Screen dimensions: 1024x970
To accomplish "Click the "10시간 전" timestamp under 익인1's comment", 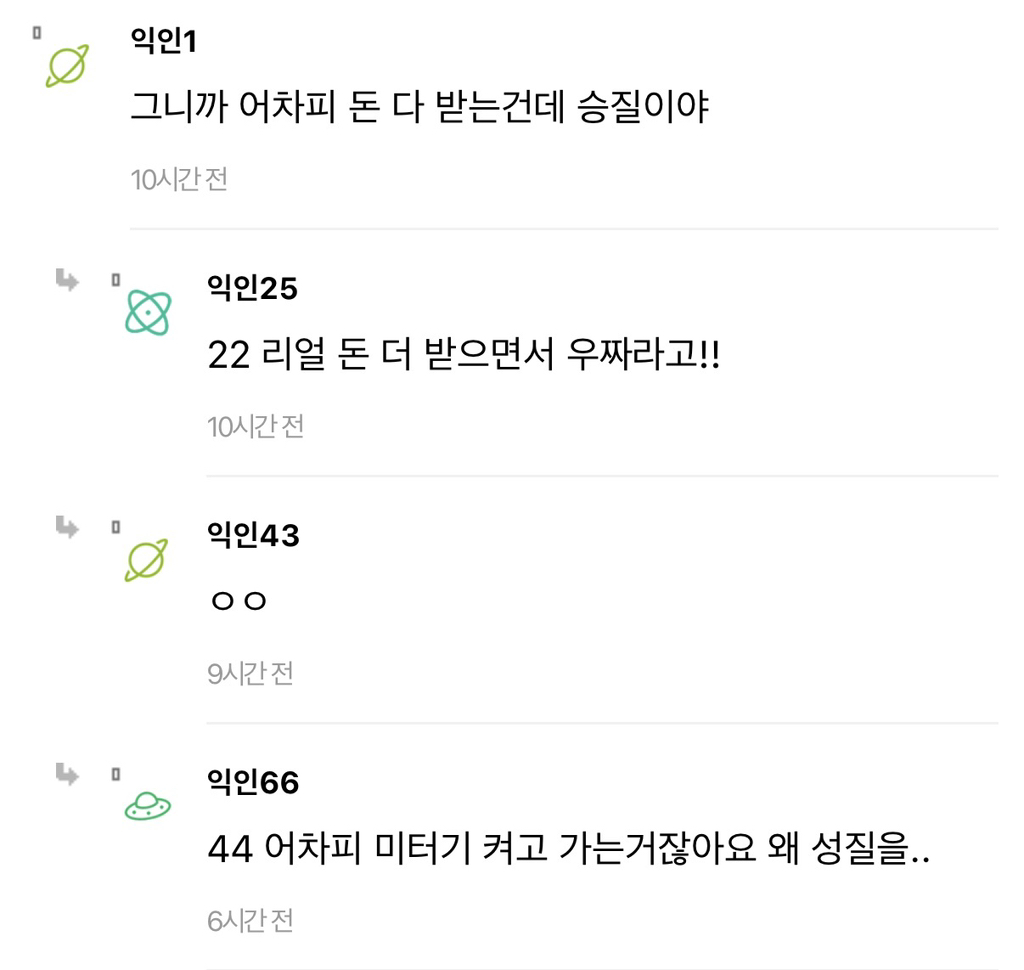I will 179,180.
